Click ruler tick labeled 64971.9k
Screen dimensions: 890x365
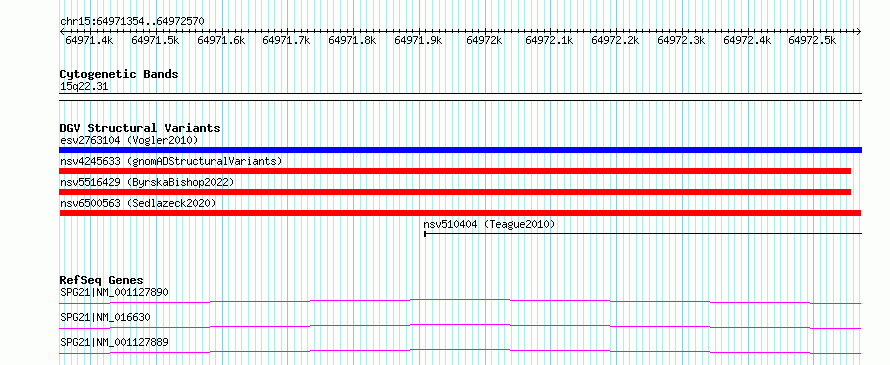[x=418, y=40]
